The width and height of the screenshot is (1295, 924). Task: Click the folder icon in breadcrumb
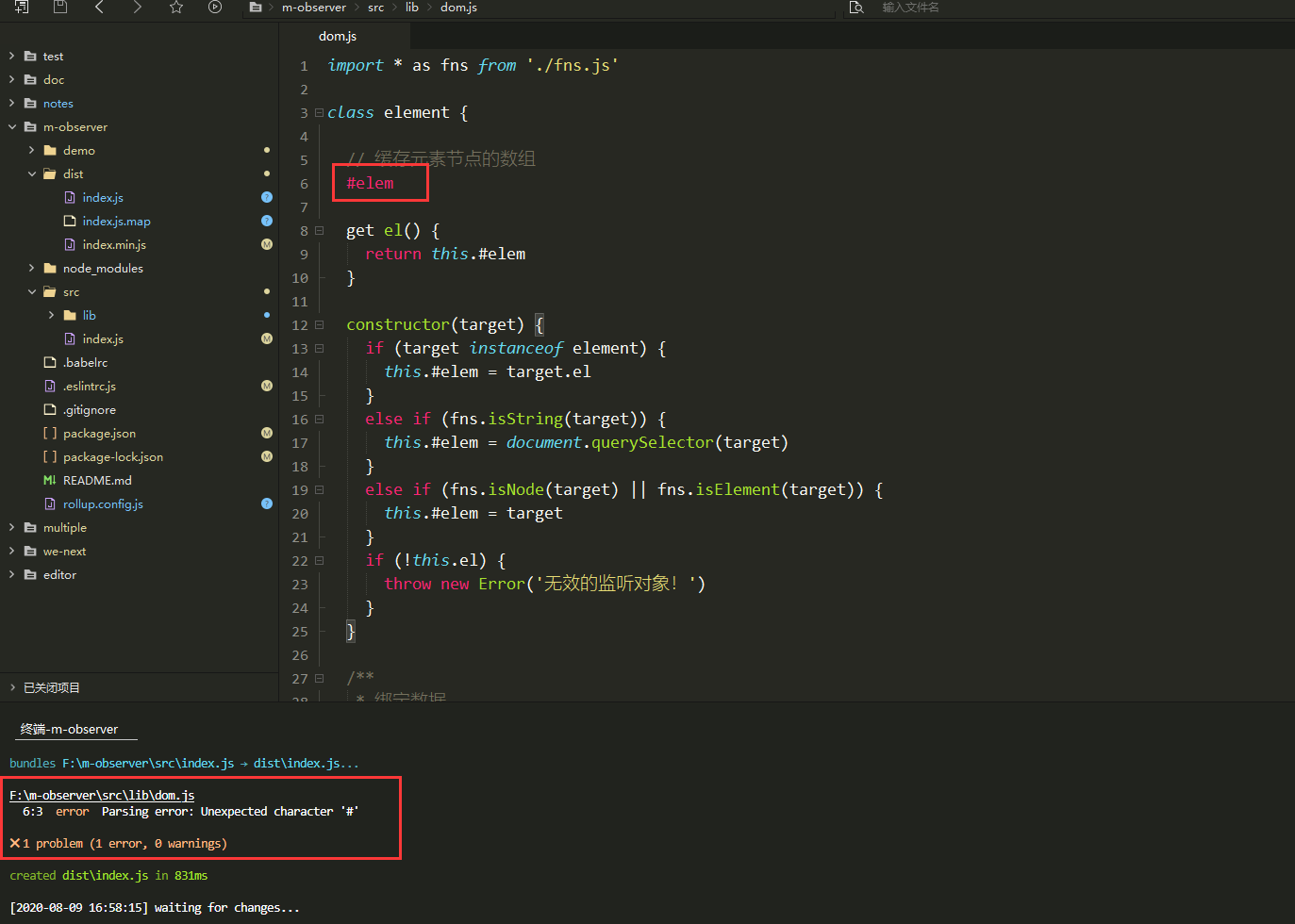(x=256, y=7)
